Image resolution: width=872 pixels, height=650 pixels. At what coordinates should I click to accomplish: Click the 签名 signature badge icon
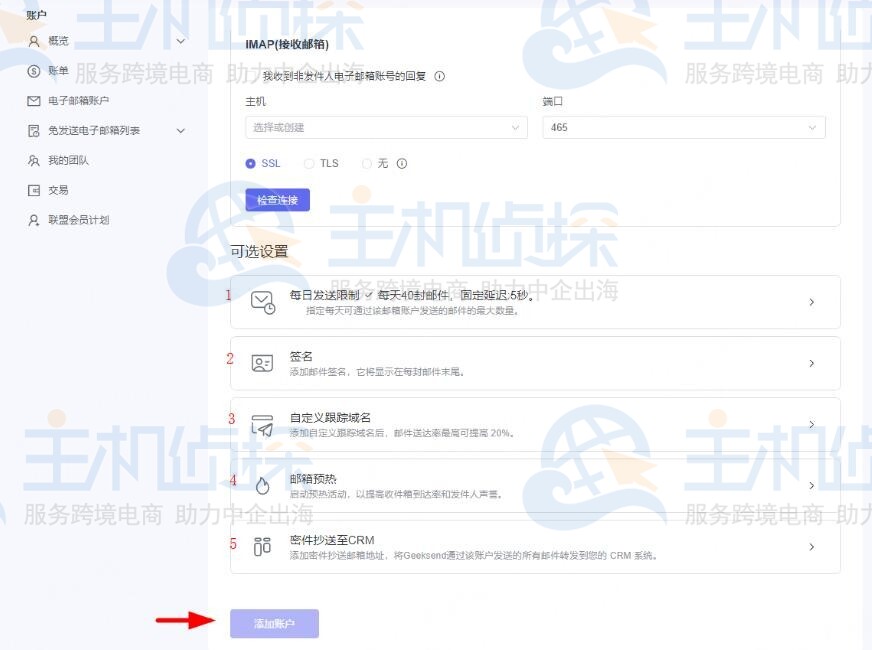pos(261,363)
